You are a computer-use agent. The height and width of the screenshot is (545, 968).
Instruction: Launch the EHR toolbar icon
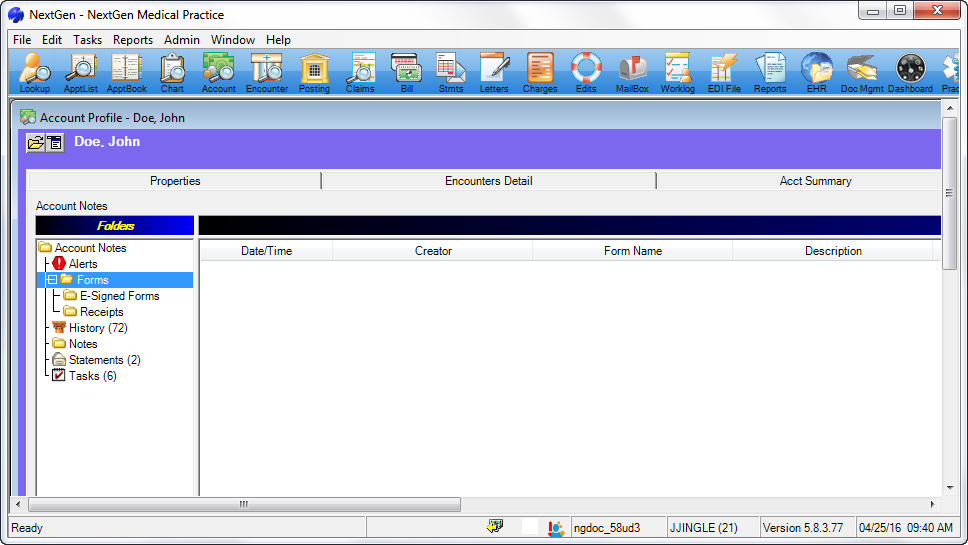pos(816,73)
